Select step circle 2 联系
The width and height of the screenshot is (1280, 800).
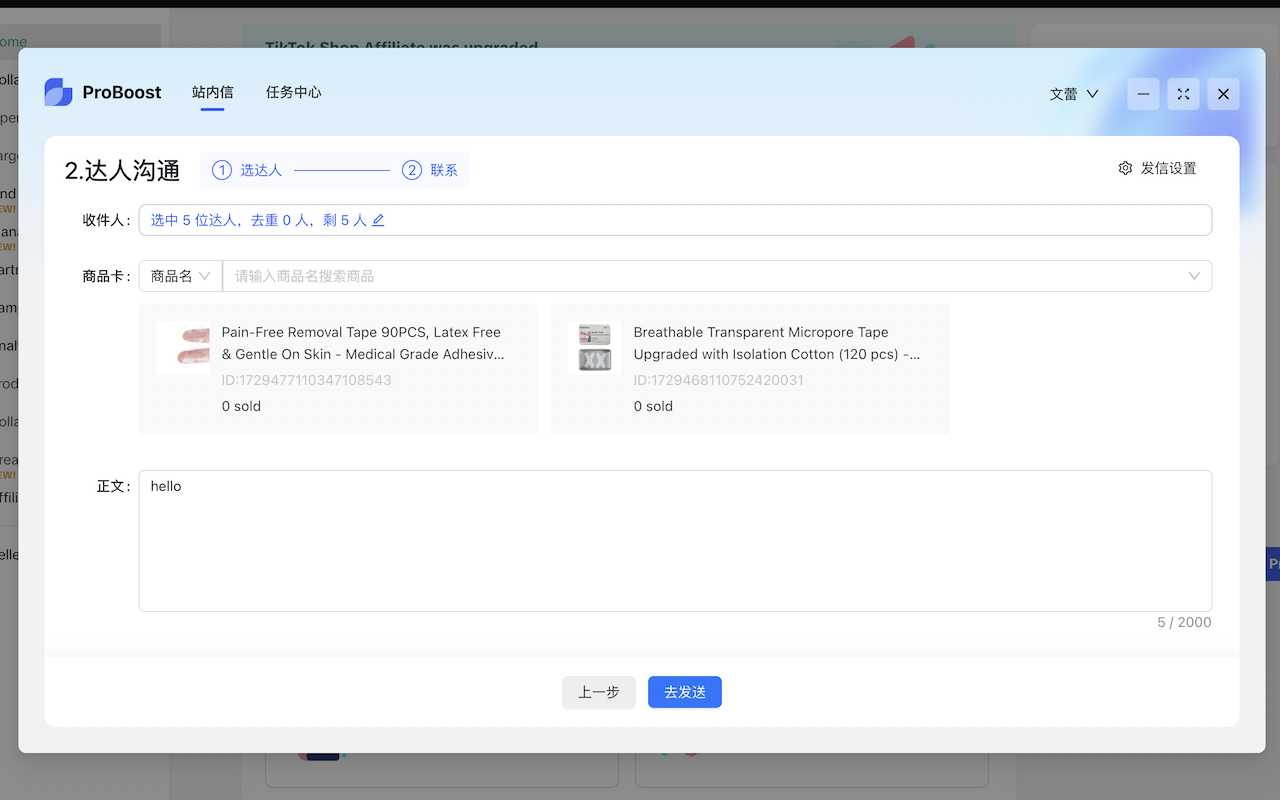[x=412, y=170]
